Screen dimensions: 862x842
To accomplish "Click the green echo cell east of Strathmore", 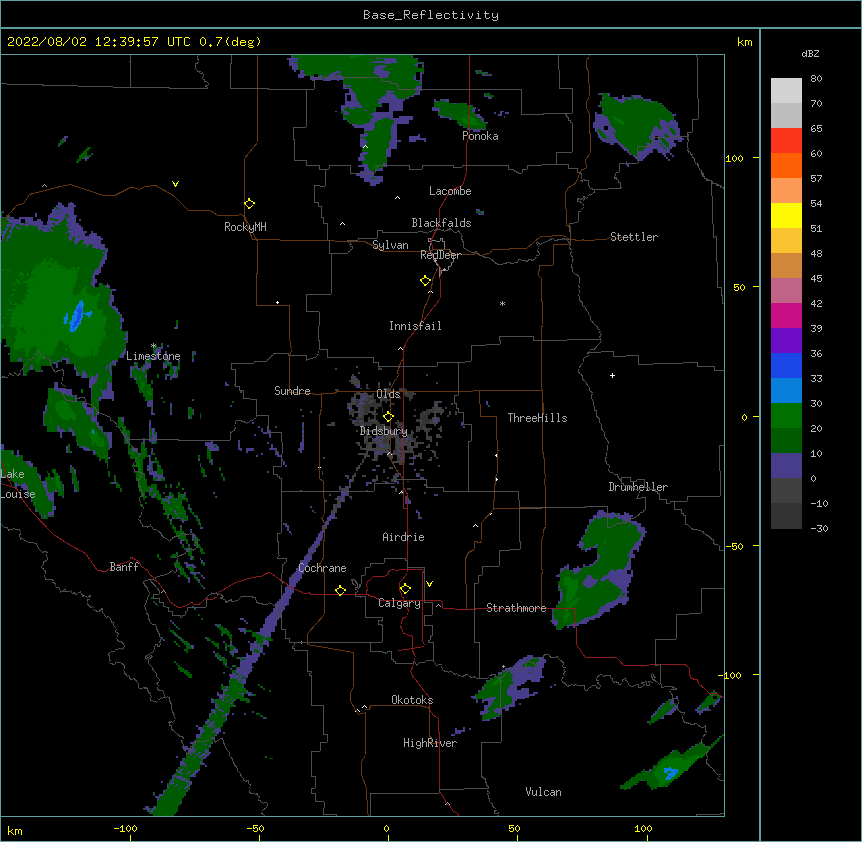I will point(599,572).
